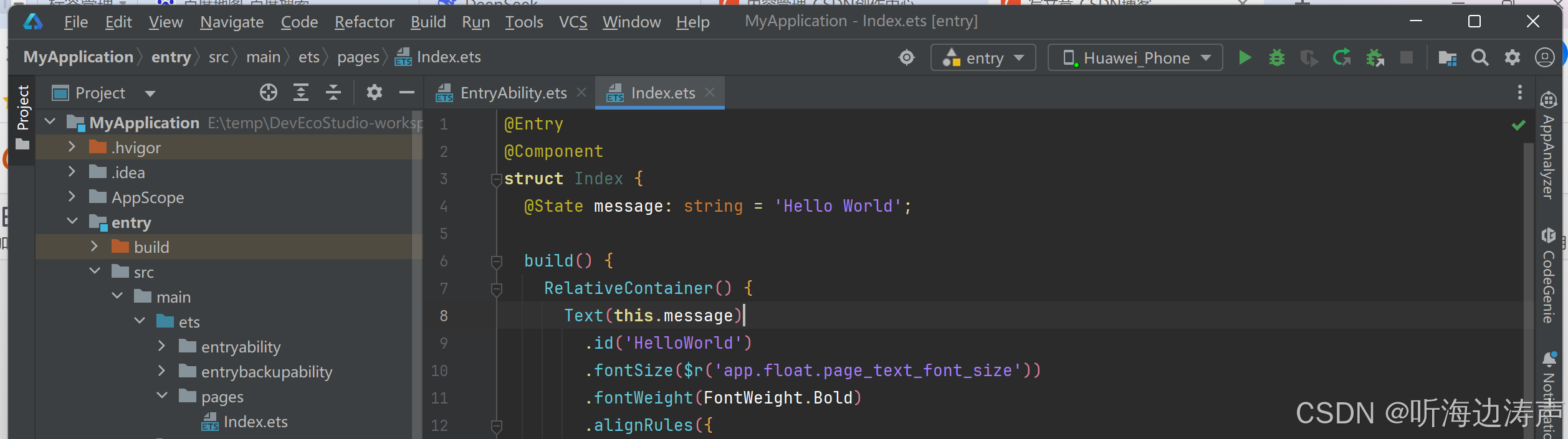Fold the RelativeContainer block
The height and width of the screenshot is (439, 1568).
pos(497,290)
